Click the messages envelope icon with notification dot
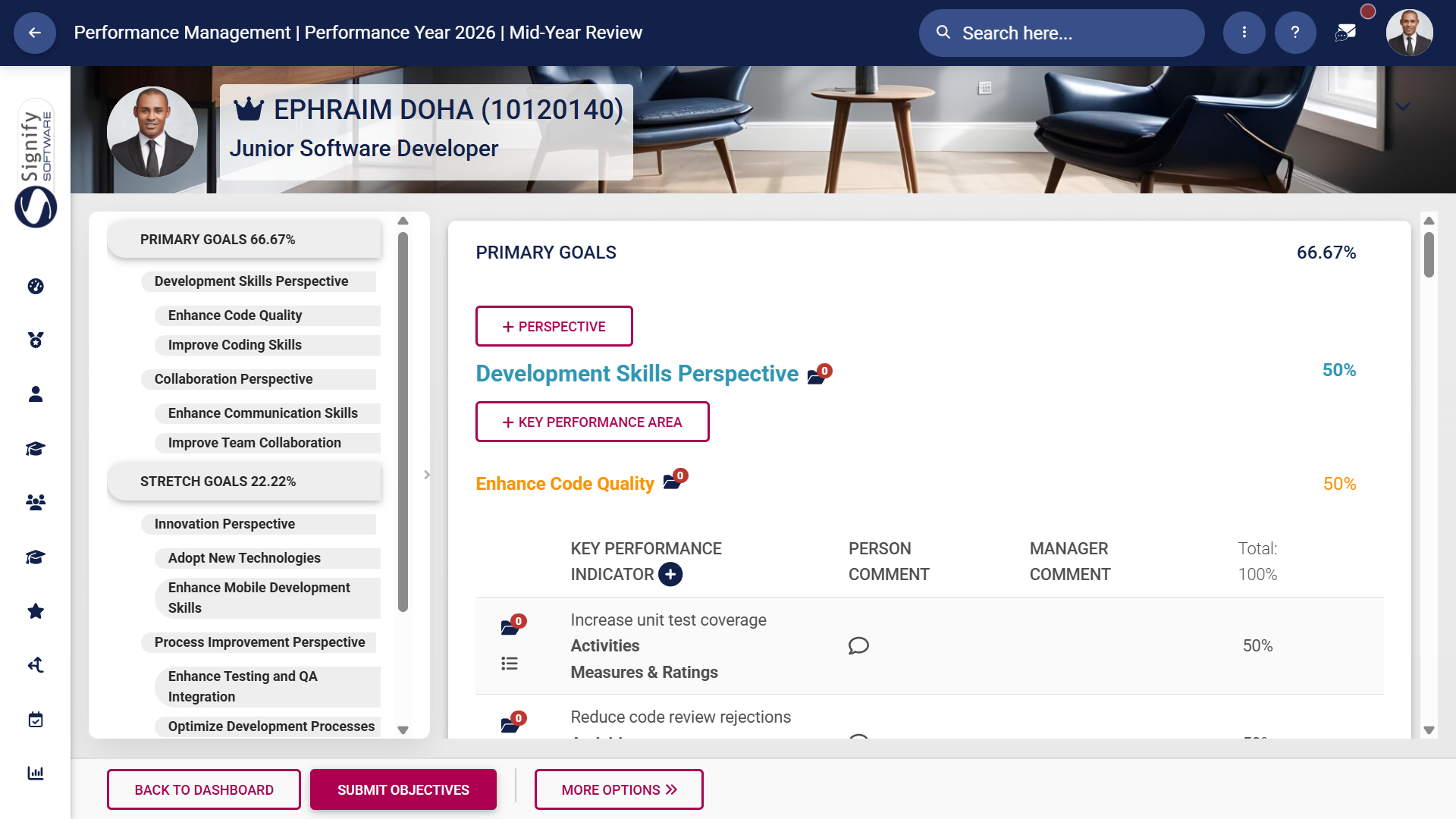The image size is (1456, 819). click(1346, 33)
